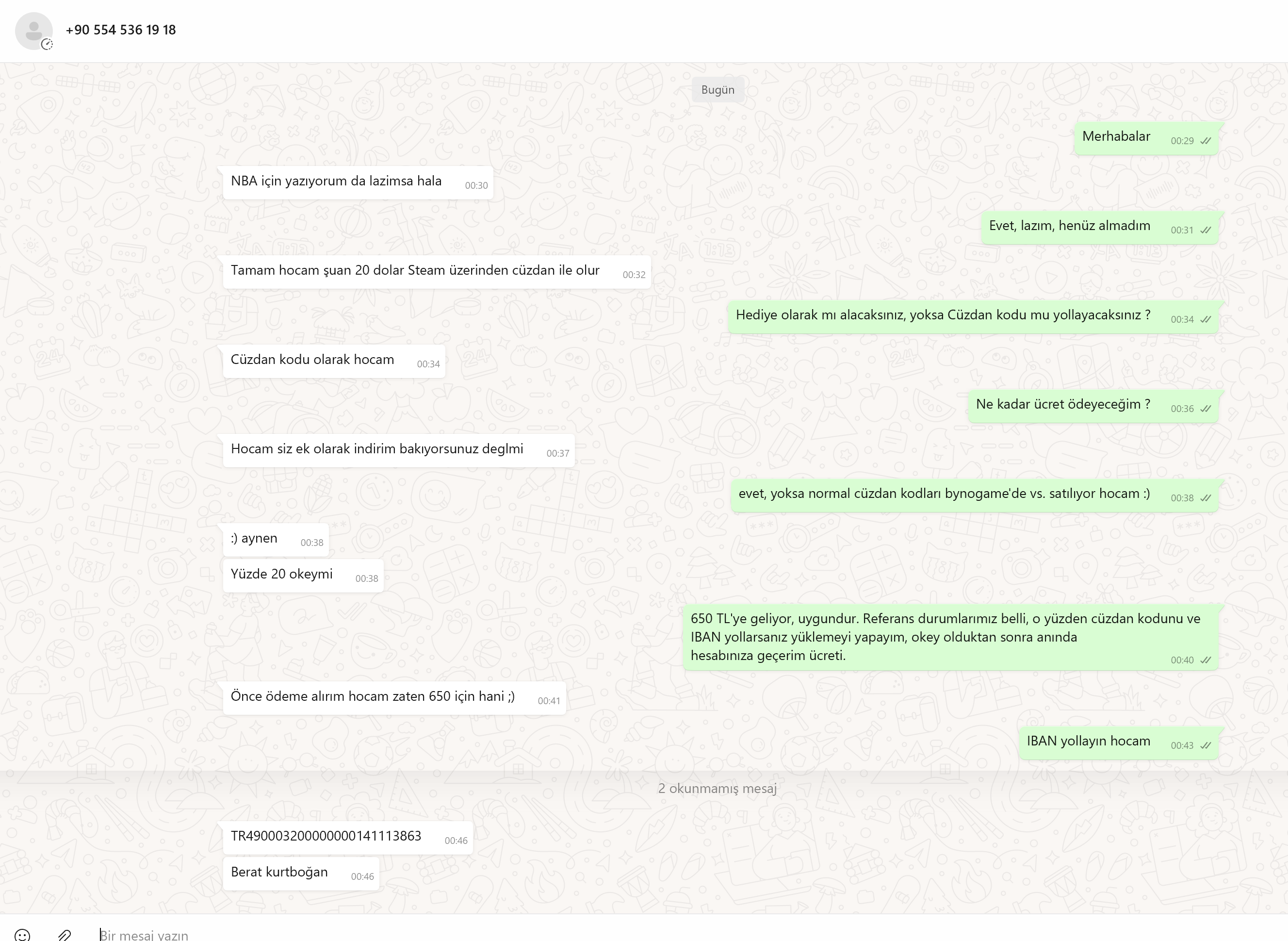1288x941 pixels.
Task: Click the ticks on IBAN yollayın hocam
Action: click(x=1206, y=745)
